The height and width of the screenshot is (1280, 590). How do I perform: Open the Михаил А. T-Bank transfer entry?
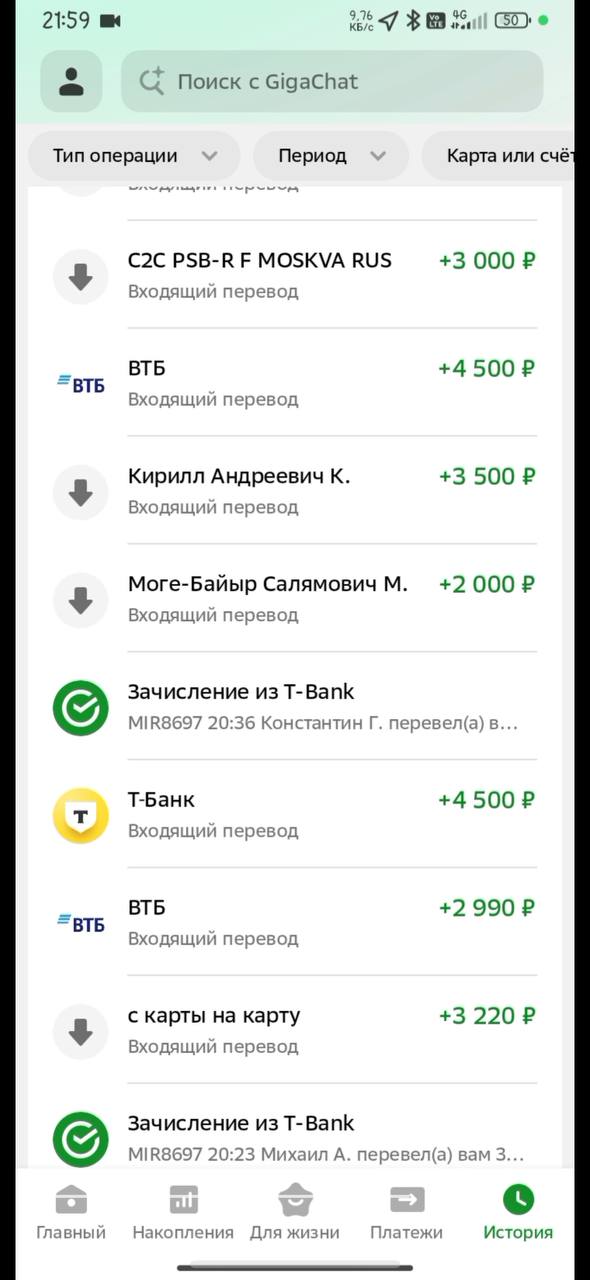pyautogui.click(x=295, y=1138)
